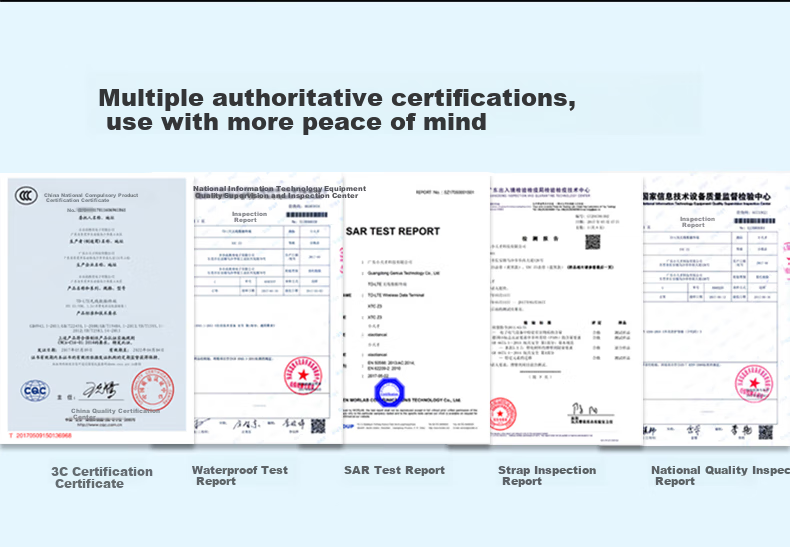Click 'National Information Technology Equipment' header text
The image size is (790, 547).
click(x=280, y=188)
